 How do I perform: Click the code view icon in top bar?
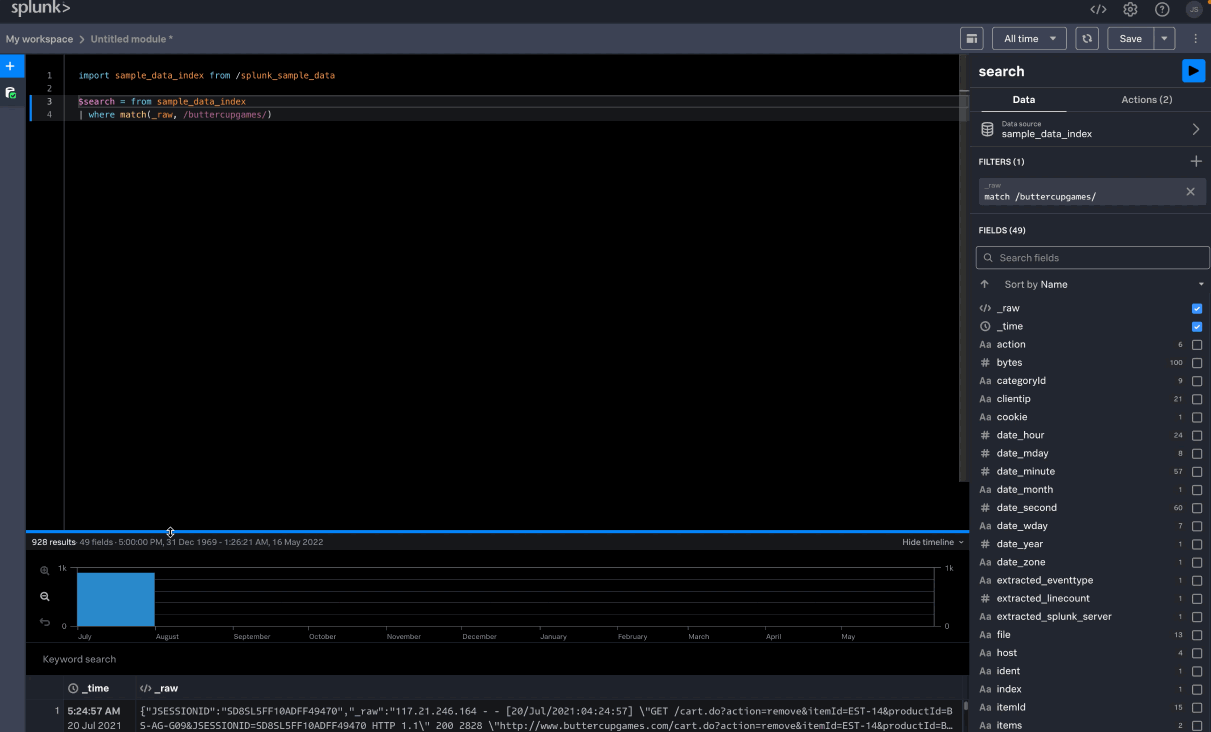click(x=1098, y=9)
